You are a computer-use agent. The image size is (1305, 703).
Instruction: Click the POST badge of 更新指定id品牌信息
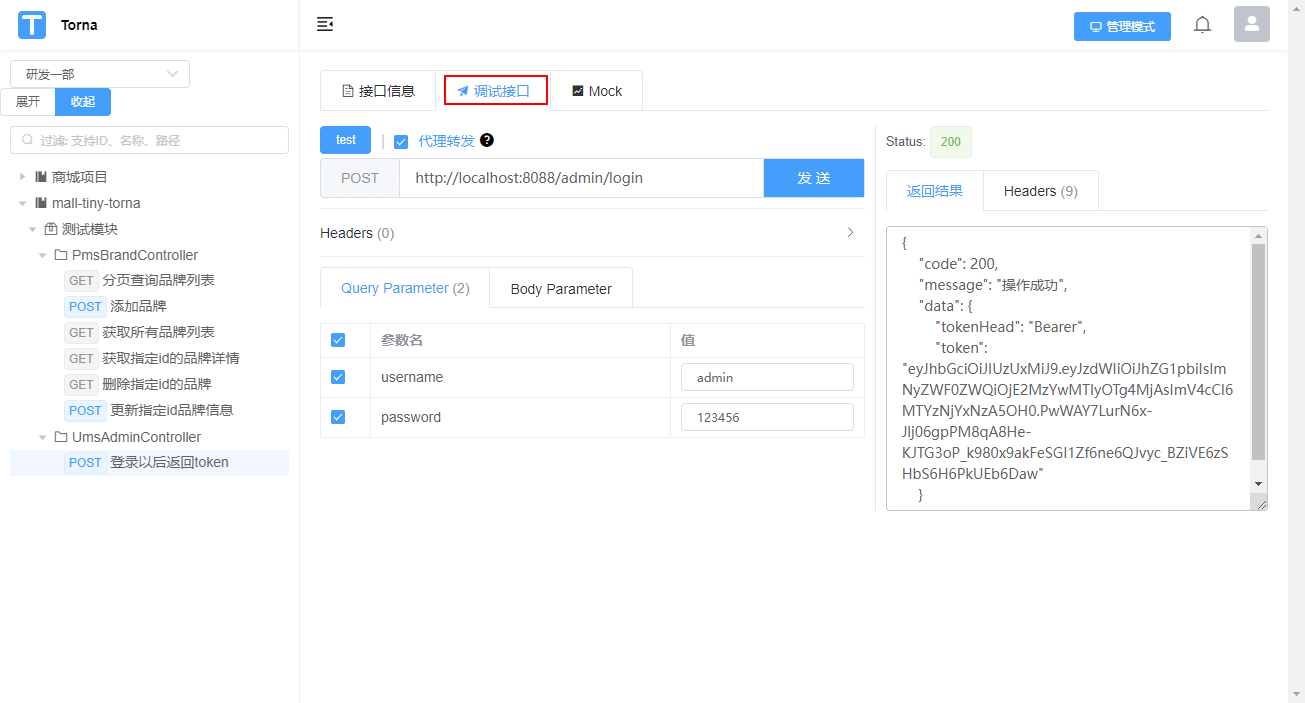click(x=85, y=410)
